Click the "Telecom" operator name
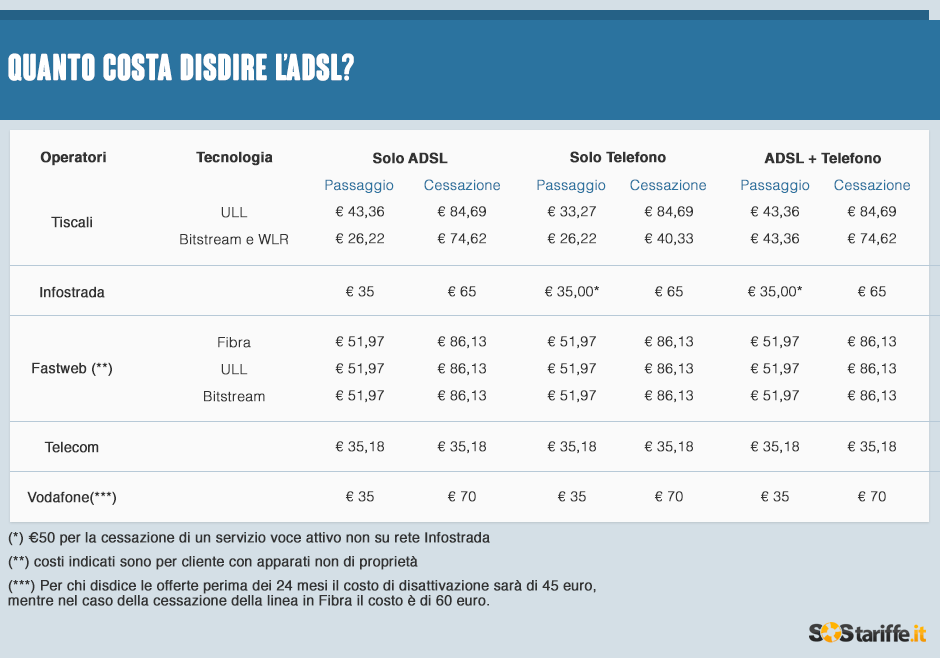 click(72, 448)
